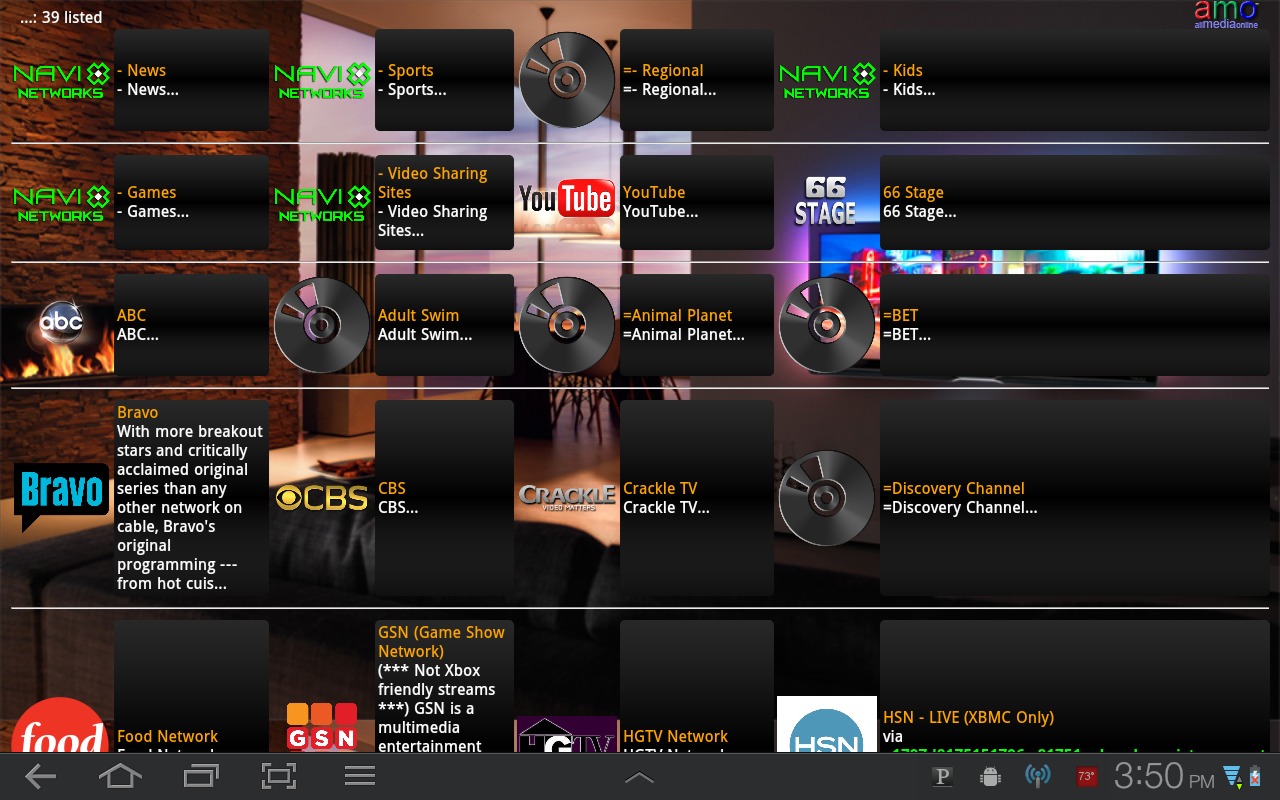This screenshot has width=1280, height=800.
Task: Select the ABC channel logo
Action: [x=61, y=323]
